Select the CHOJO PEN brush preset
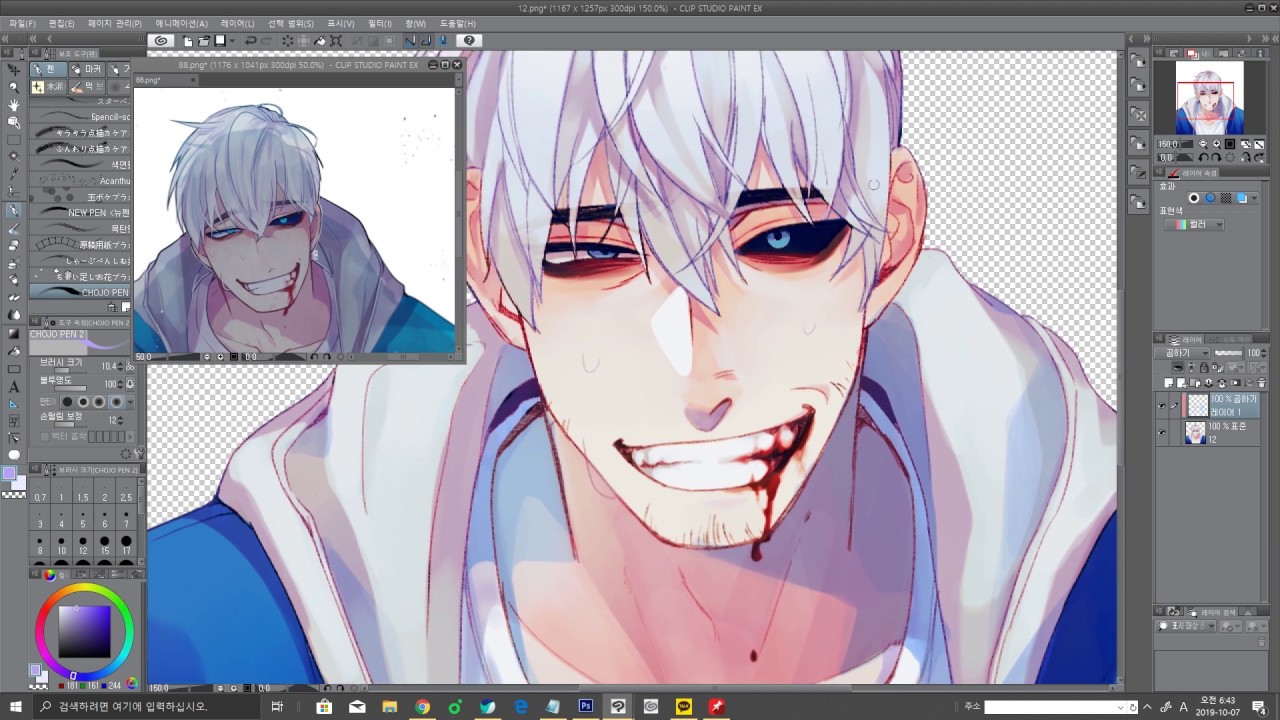Image resolution: width=1280 pixels, height=720 pixels. coord(80,292)
